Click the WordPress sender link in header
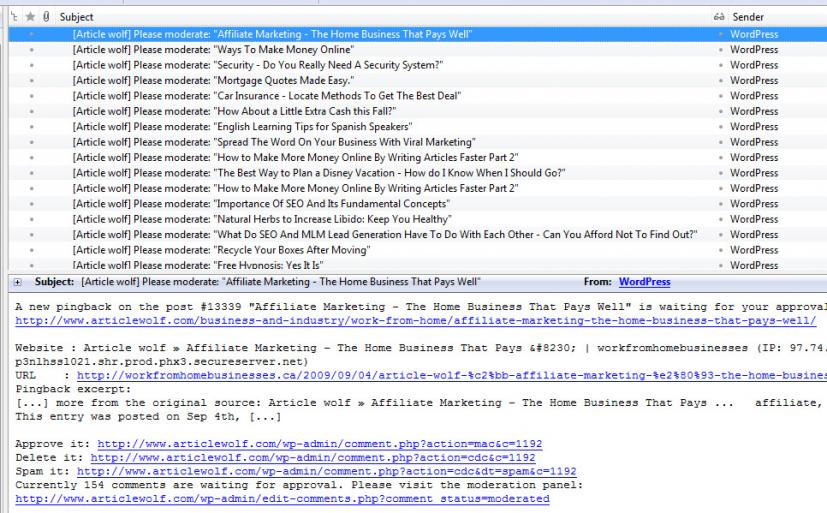827x513 pixels. (644, 282)
